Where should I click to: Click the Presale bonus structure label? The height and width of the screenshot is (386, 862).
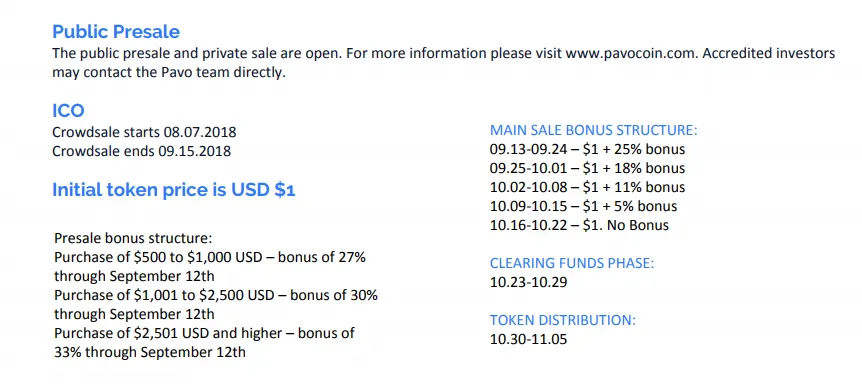133,239
